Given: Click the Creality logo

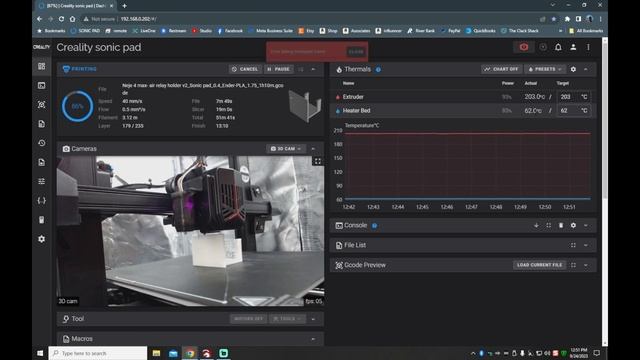Looking at the screenshot, I should coord(41,47).
